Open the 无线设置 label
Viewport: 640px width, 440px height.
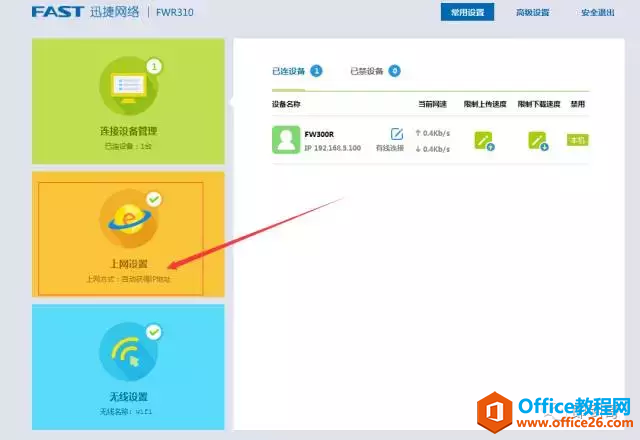pos(129,397)
